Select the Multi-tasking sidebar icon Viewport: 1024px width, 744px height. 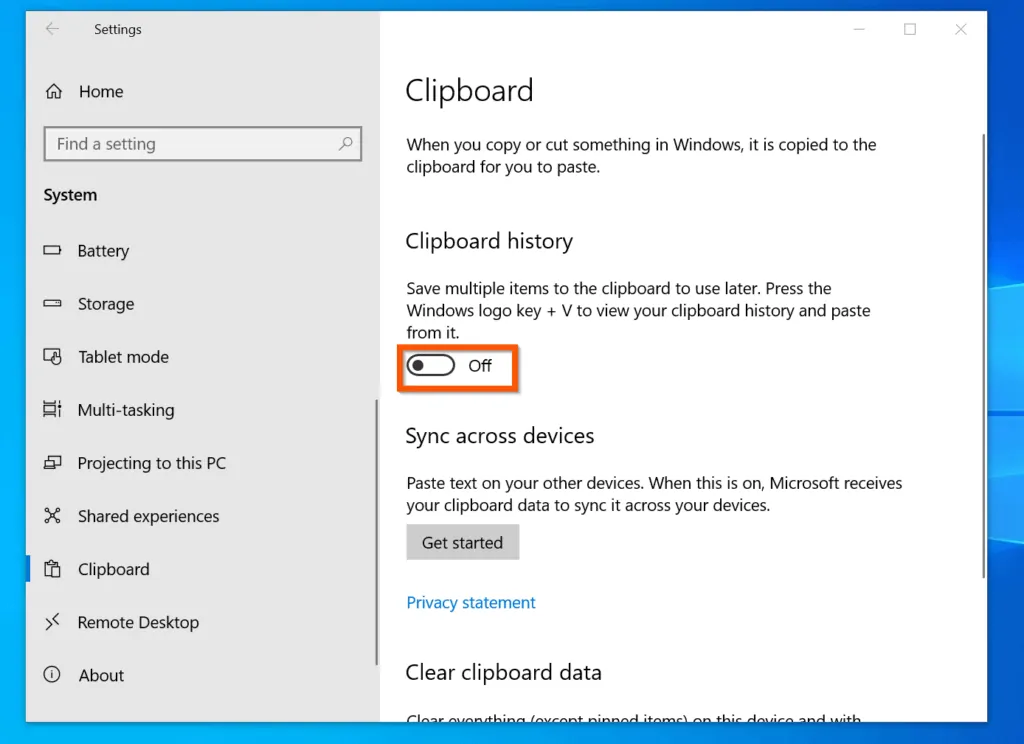[53, 410]
